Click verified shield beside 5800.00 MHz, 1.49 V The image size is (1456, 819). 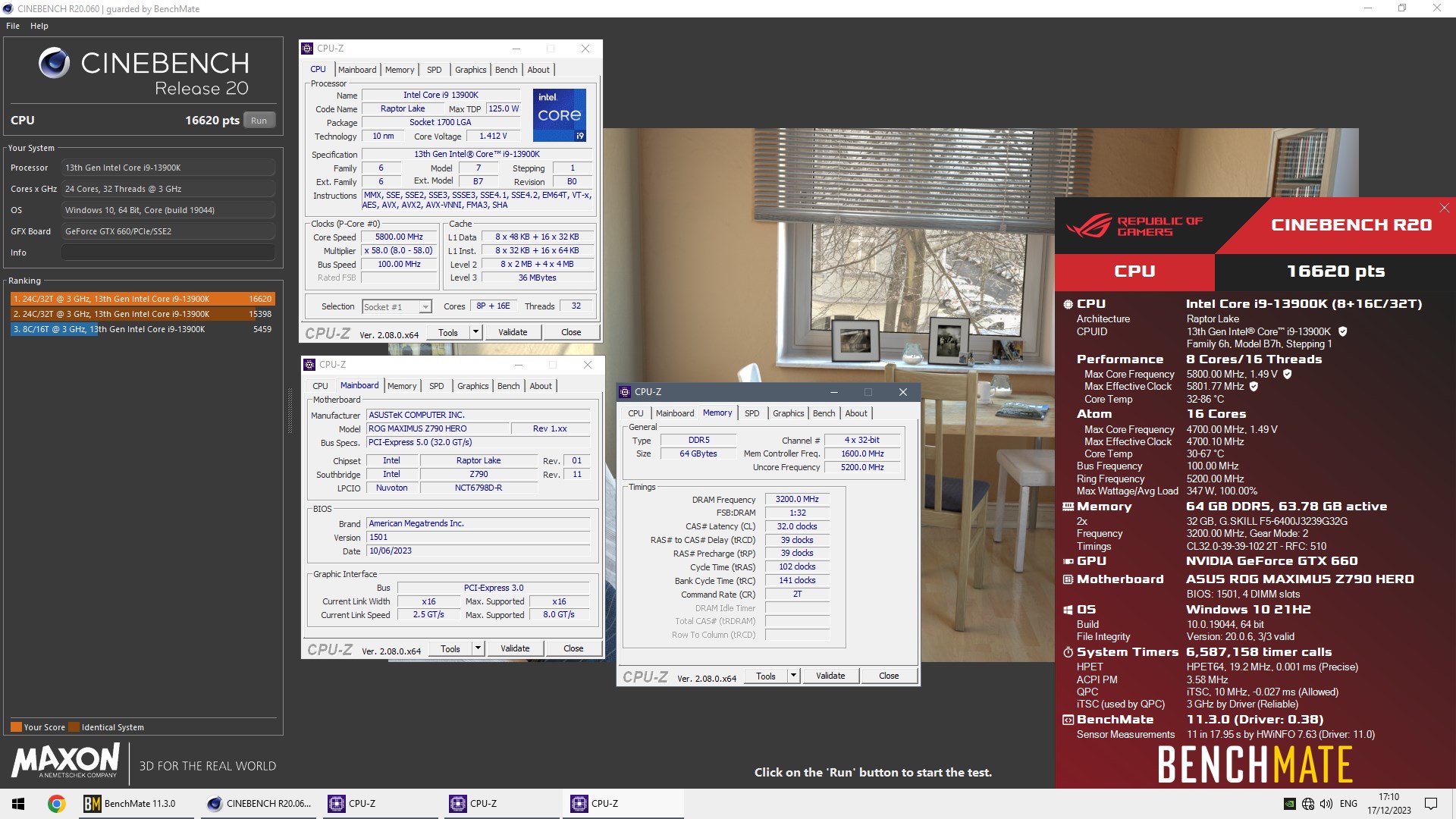click(1288, 374)
